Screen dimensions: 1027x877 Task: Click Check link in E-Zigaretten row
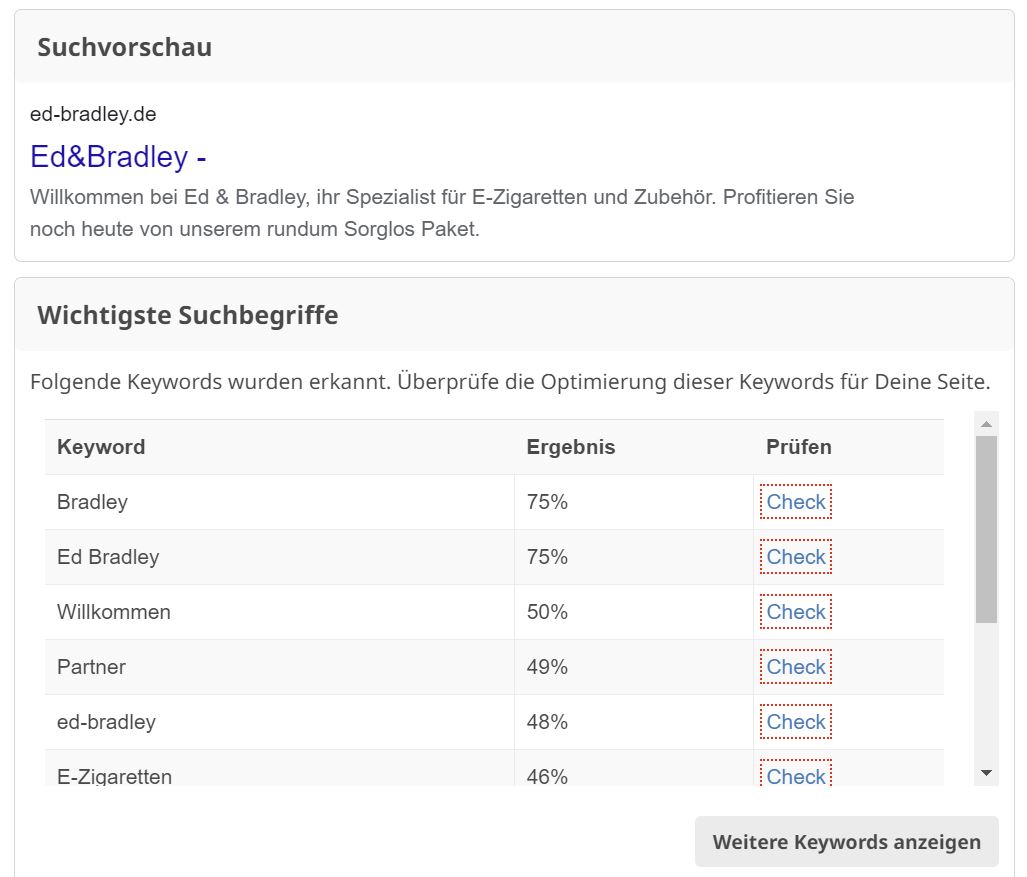[796, 774]
